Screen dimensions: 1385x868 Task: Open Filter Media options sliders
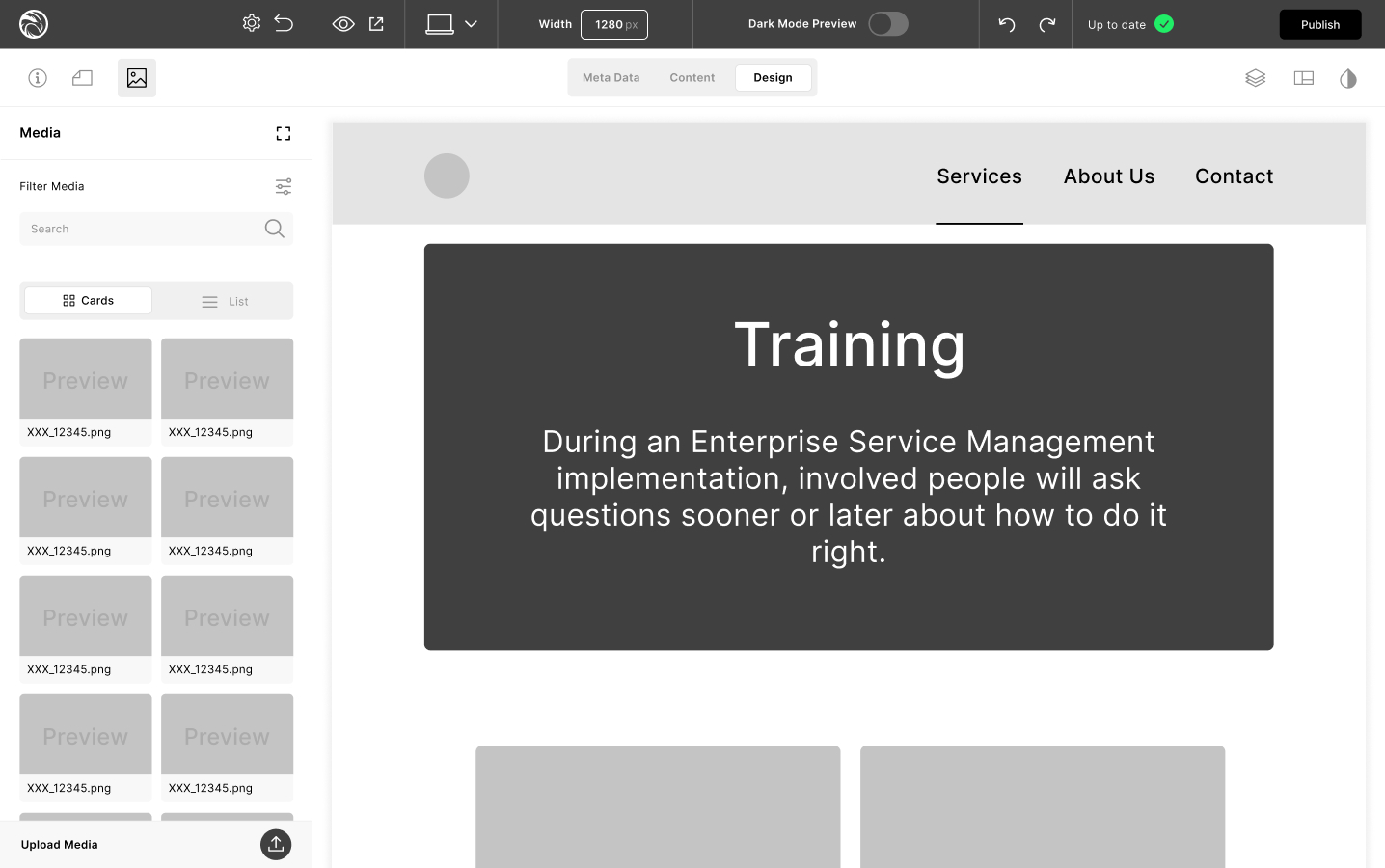tap(283, 186)
